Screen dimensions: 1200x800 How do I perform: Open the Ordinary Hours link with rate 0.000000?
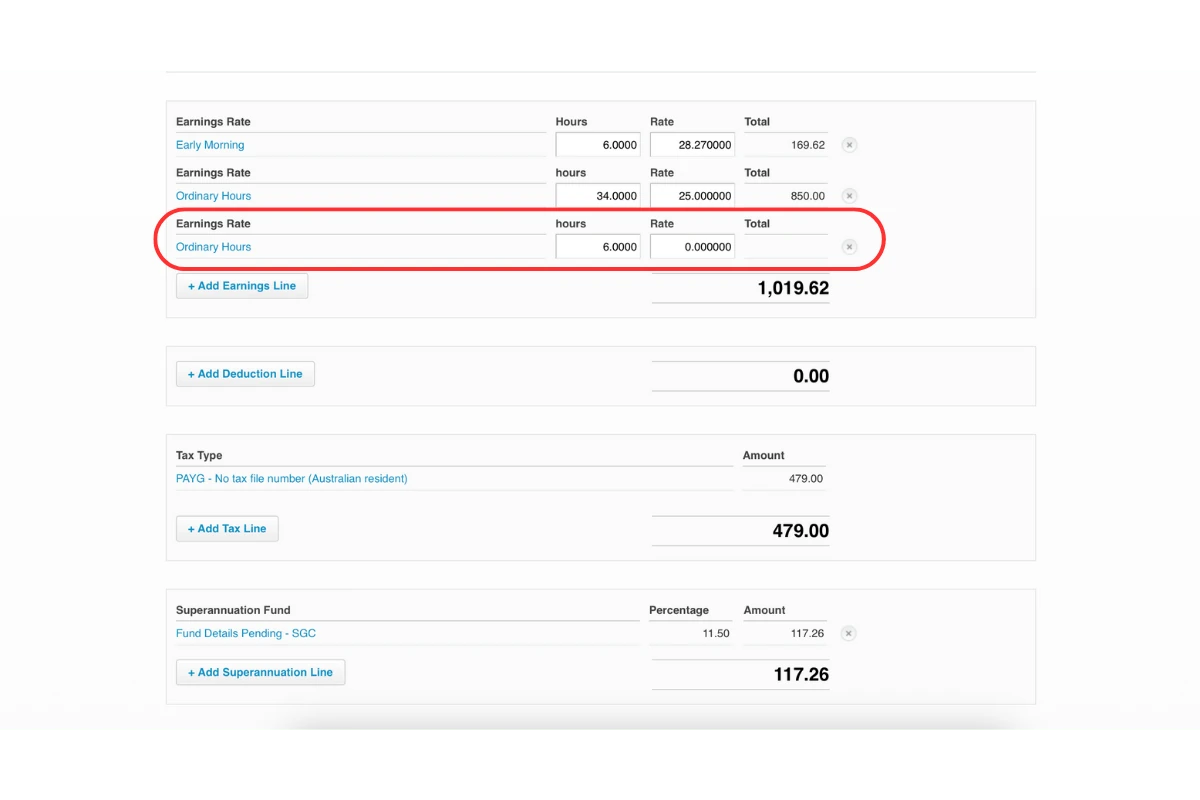pos(213,247)
